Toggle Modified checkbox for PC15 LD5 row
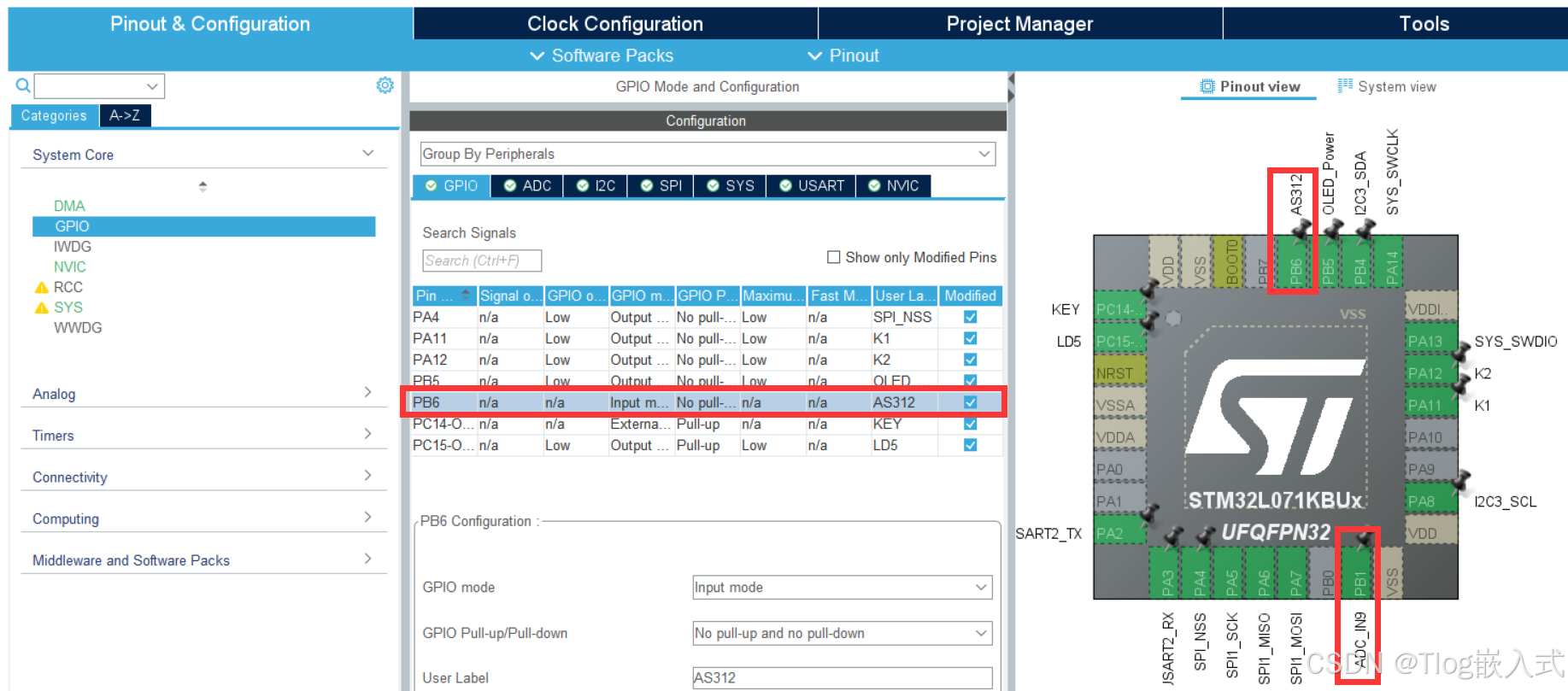The width and height of the screenshot is (1568, 691). pos(970,445)
